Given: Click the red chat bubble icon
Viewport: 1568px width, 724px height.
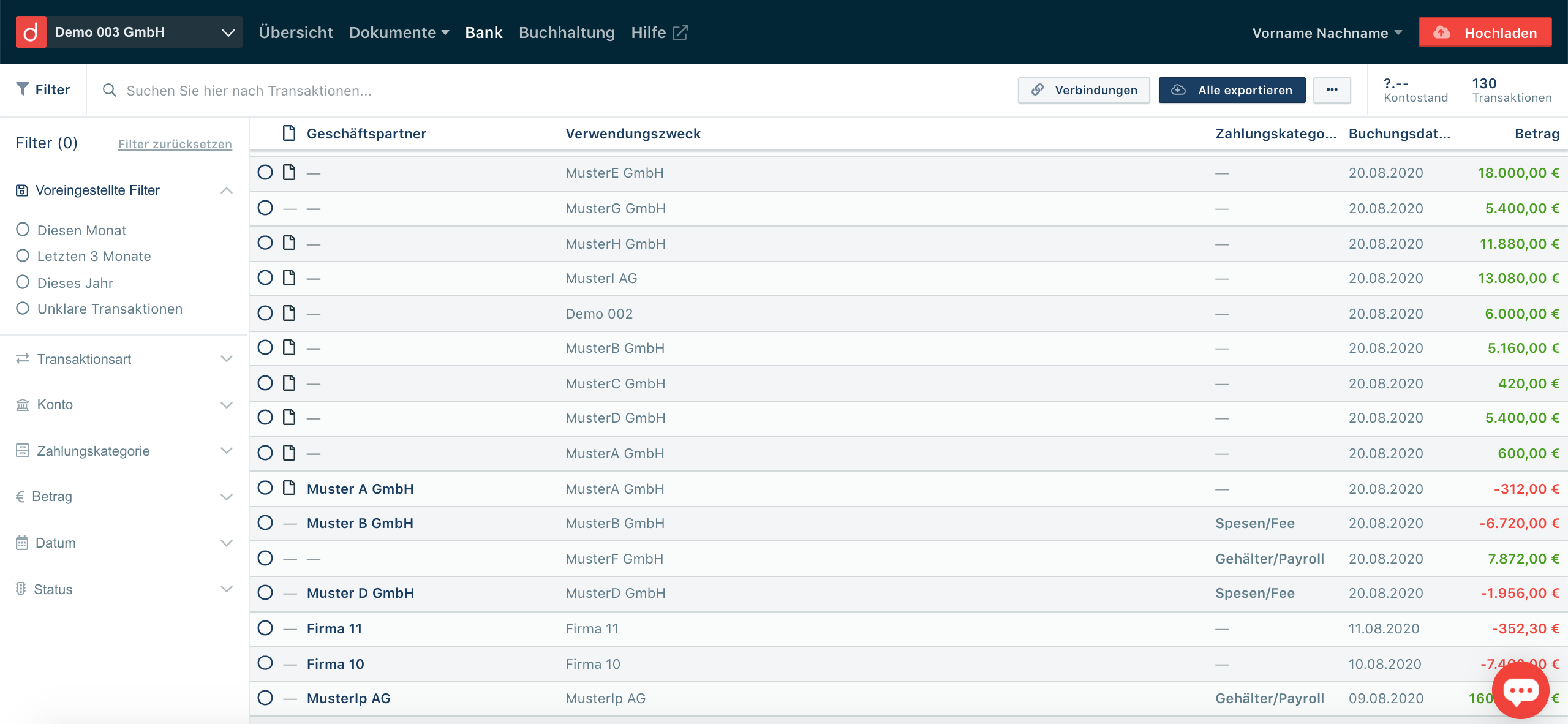Looking at the screenshot, I should [x=1520, y=690].
